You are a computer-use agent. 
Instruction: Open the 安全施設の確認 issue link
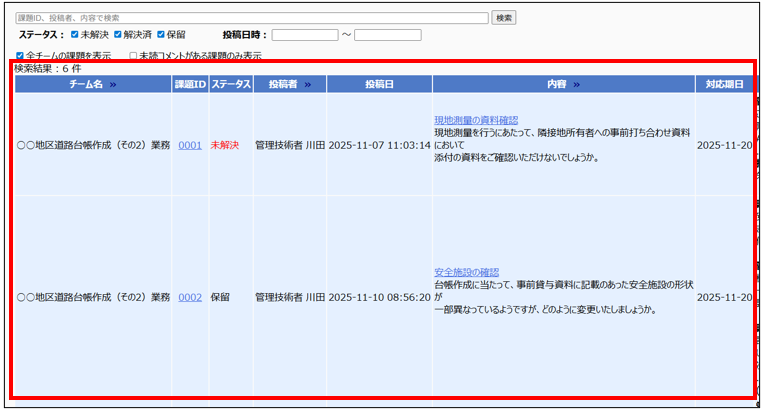(466, 272)
